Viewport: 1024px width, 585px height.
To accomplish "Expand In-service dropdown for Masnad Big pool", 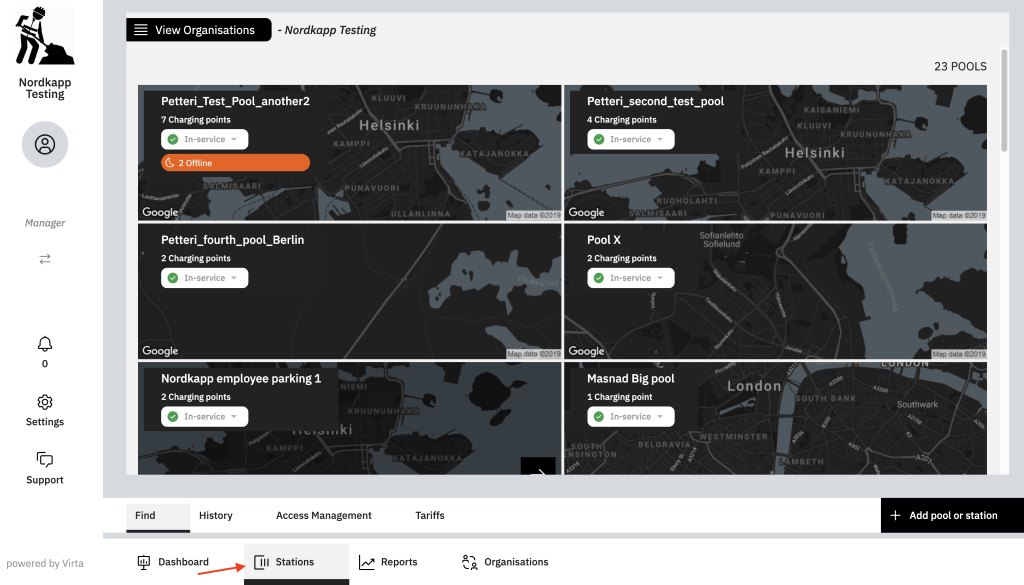I will (630, 417).
